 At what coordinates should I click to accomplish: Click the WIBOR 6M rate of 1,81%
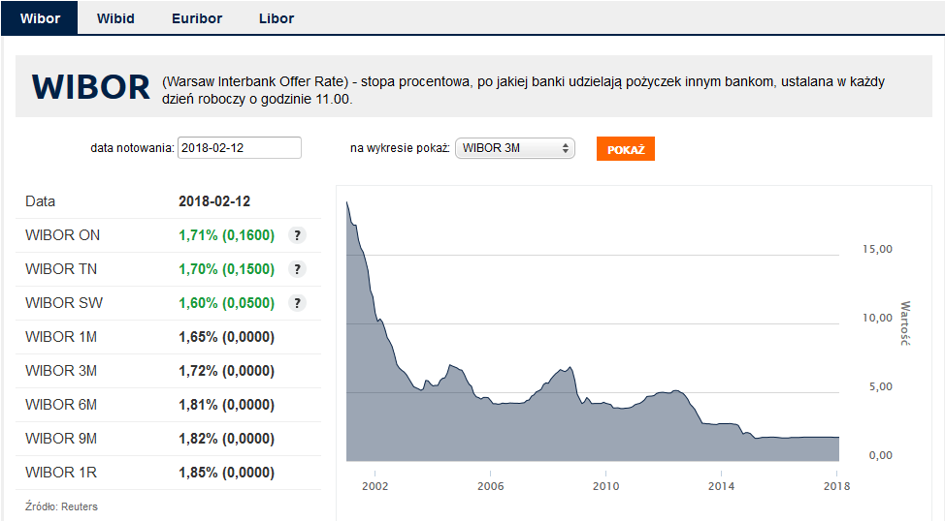[x=226, y=405]
